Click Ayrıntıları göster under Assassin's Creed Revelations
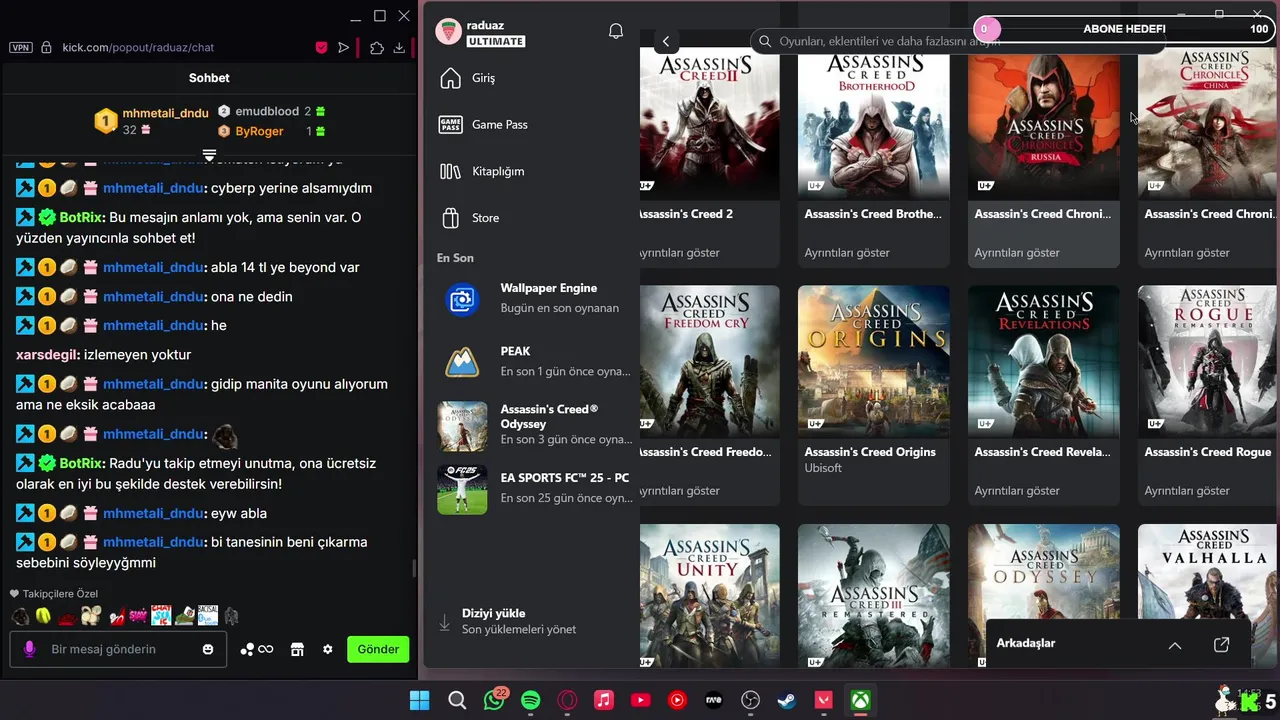 (1017, 491)
